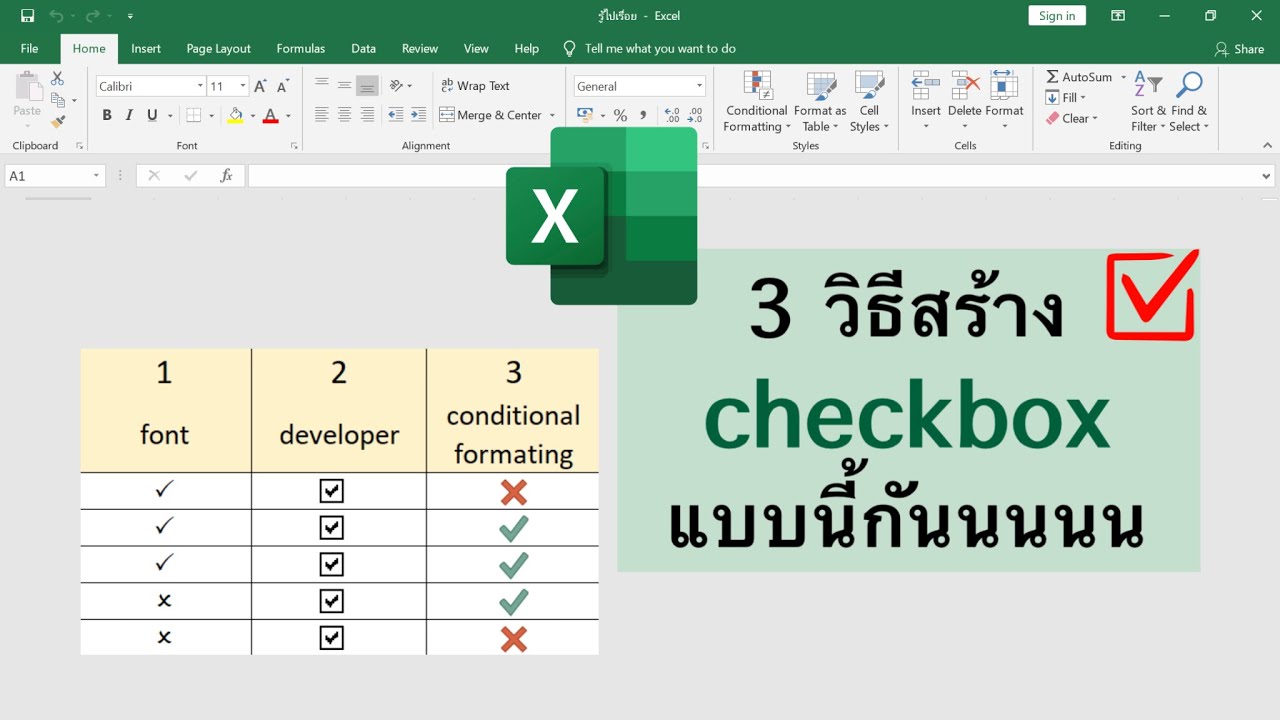
Task: Expand the Underline style dropdown arrow
Action: pyautogui.click(x=169, y=116)
